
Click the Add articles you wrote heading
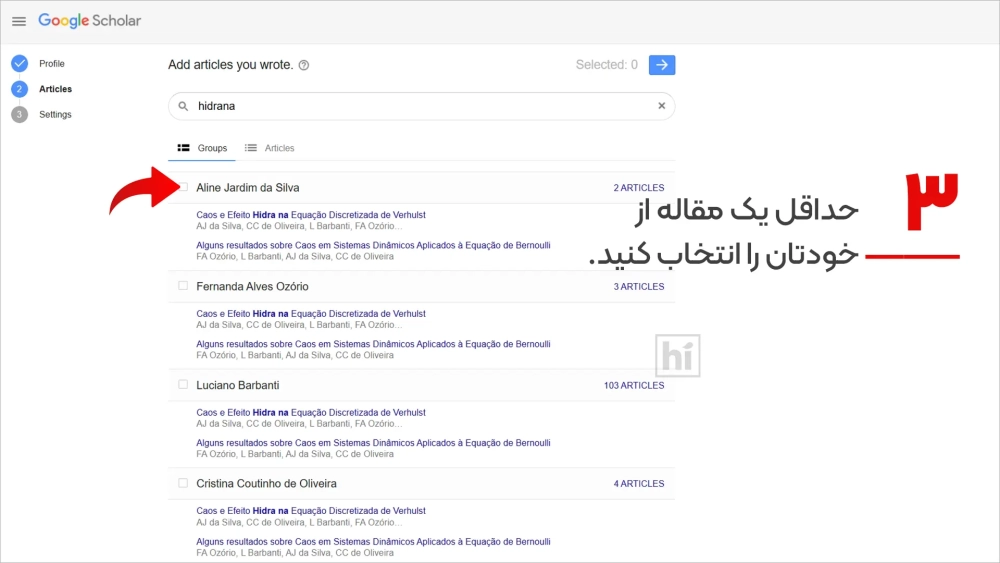(x=230, y=64)
